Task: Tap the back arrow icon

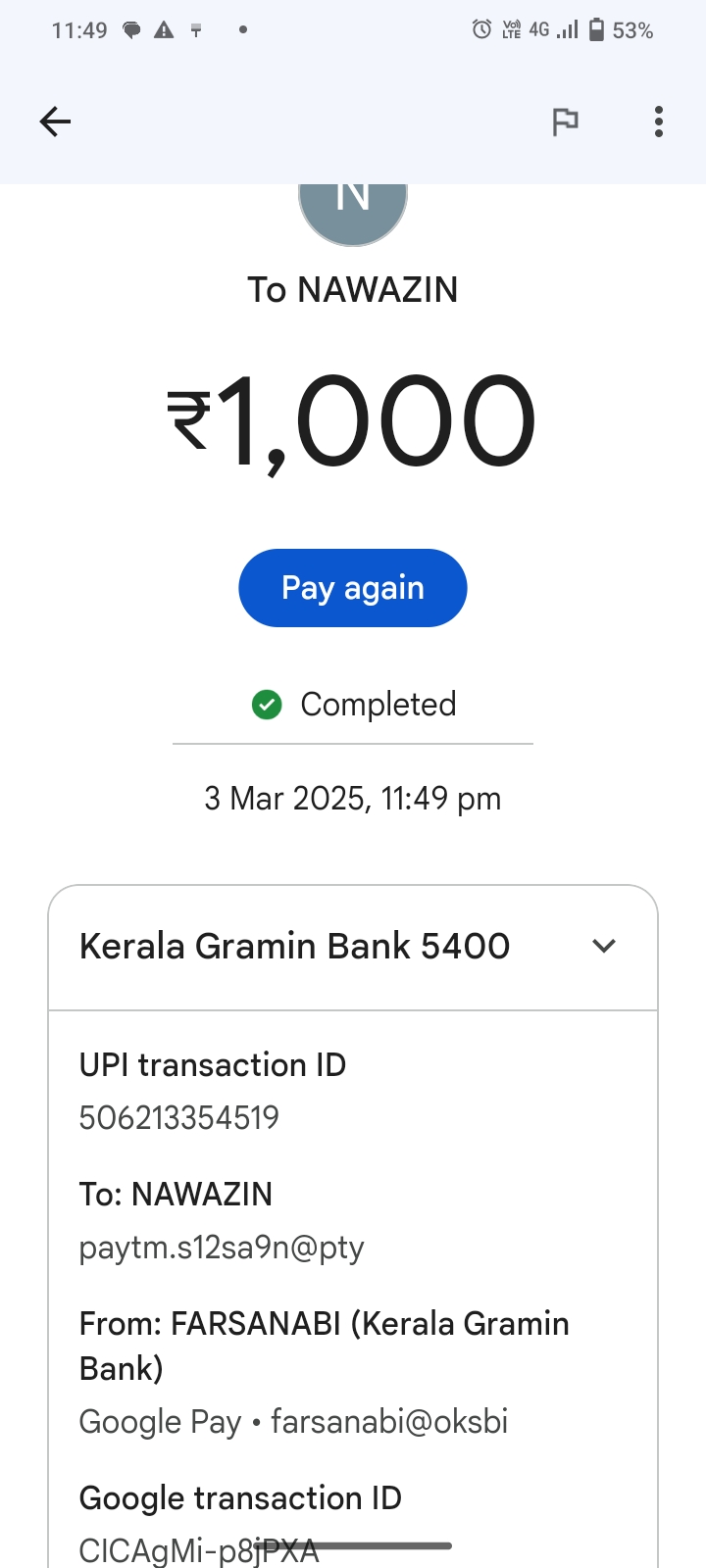Action: tap(55, 122)
